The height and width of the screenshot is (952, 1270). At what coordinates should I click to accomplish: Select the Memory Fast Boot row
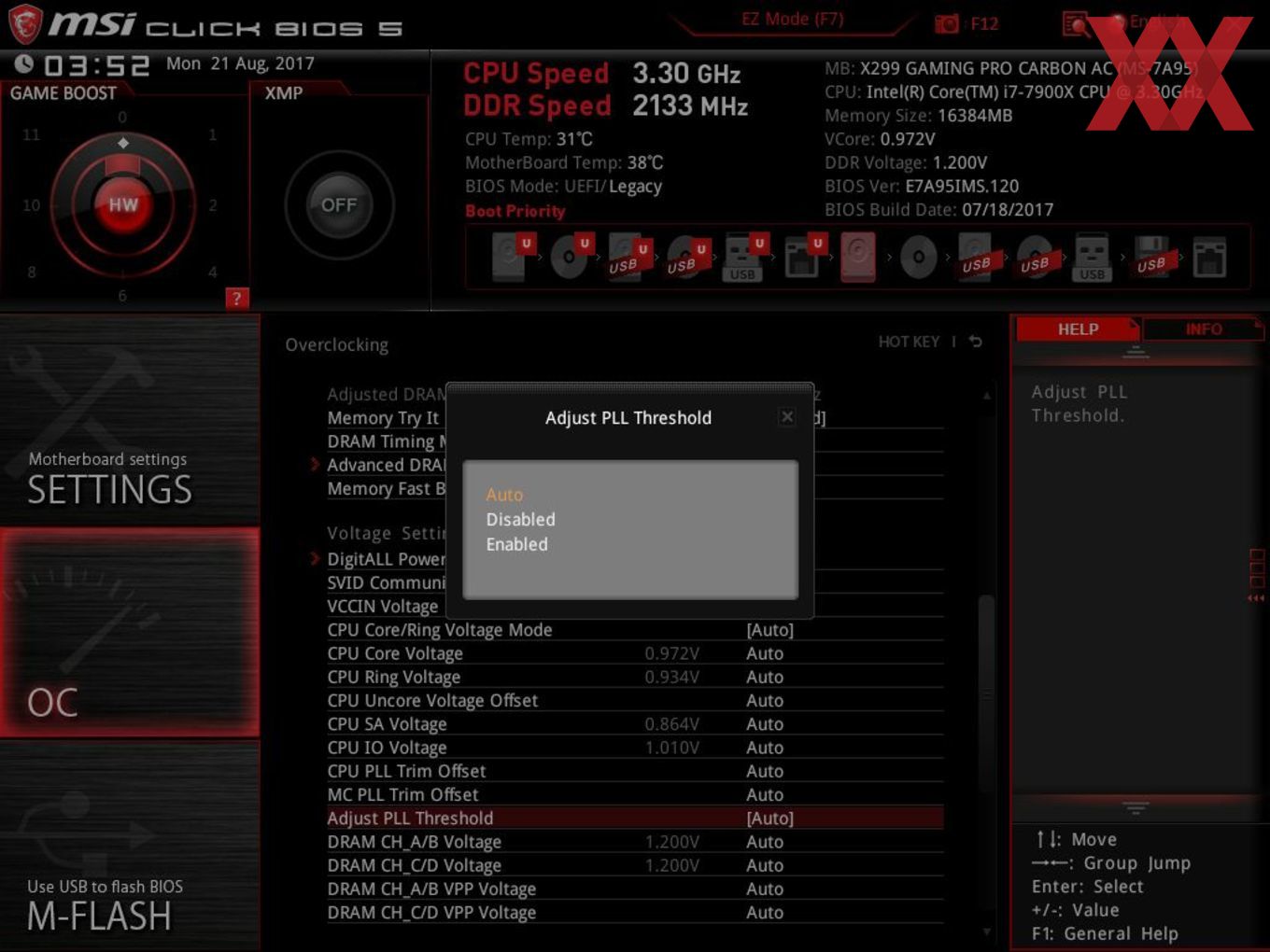click(x=387, y=488)
